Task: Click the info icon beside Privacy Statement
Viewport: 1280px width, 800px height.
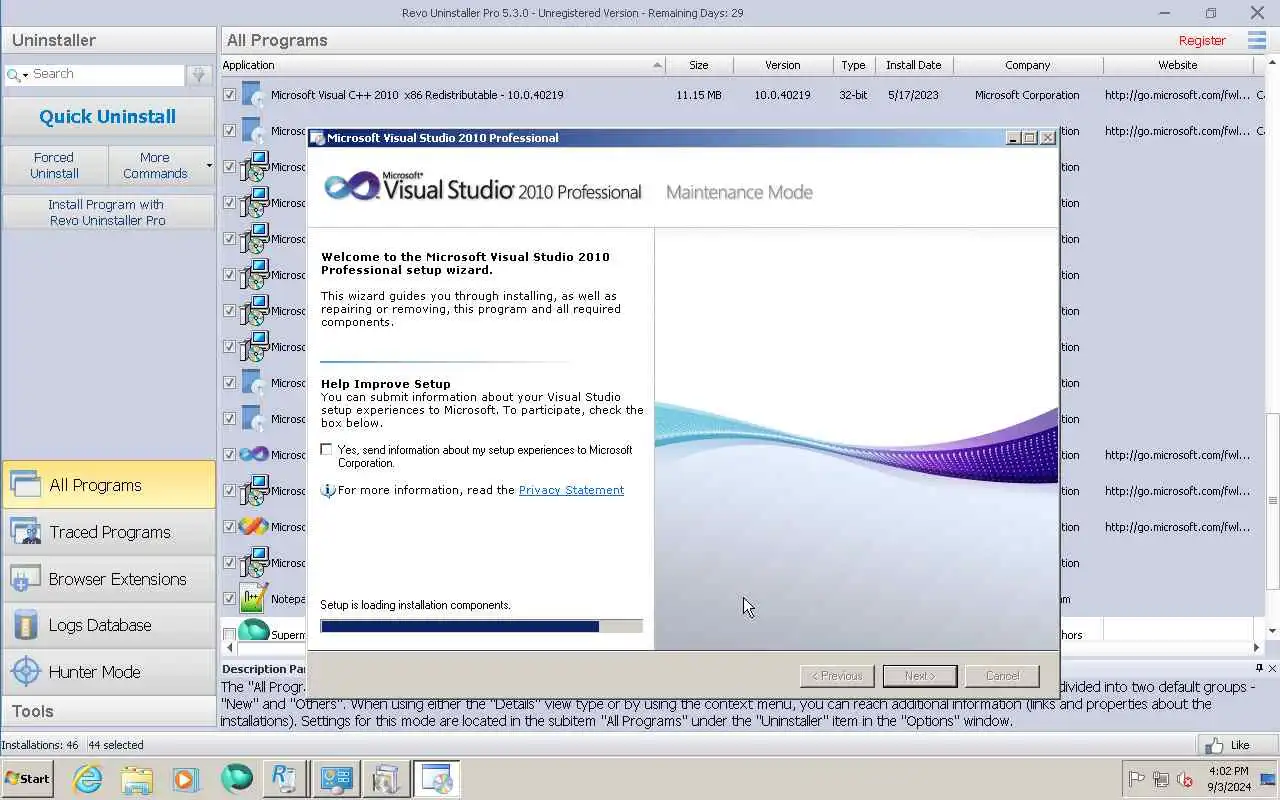Action: (328, 490)
